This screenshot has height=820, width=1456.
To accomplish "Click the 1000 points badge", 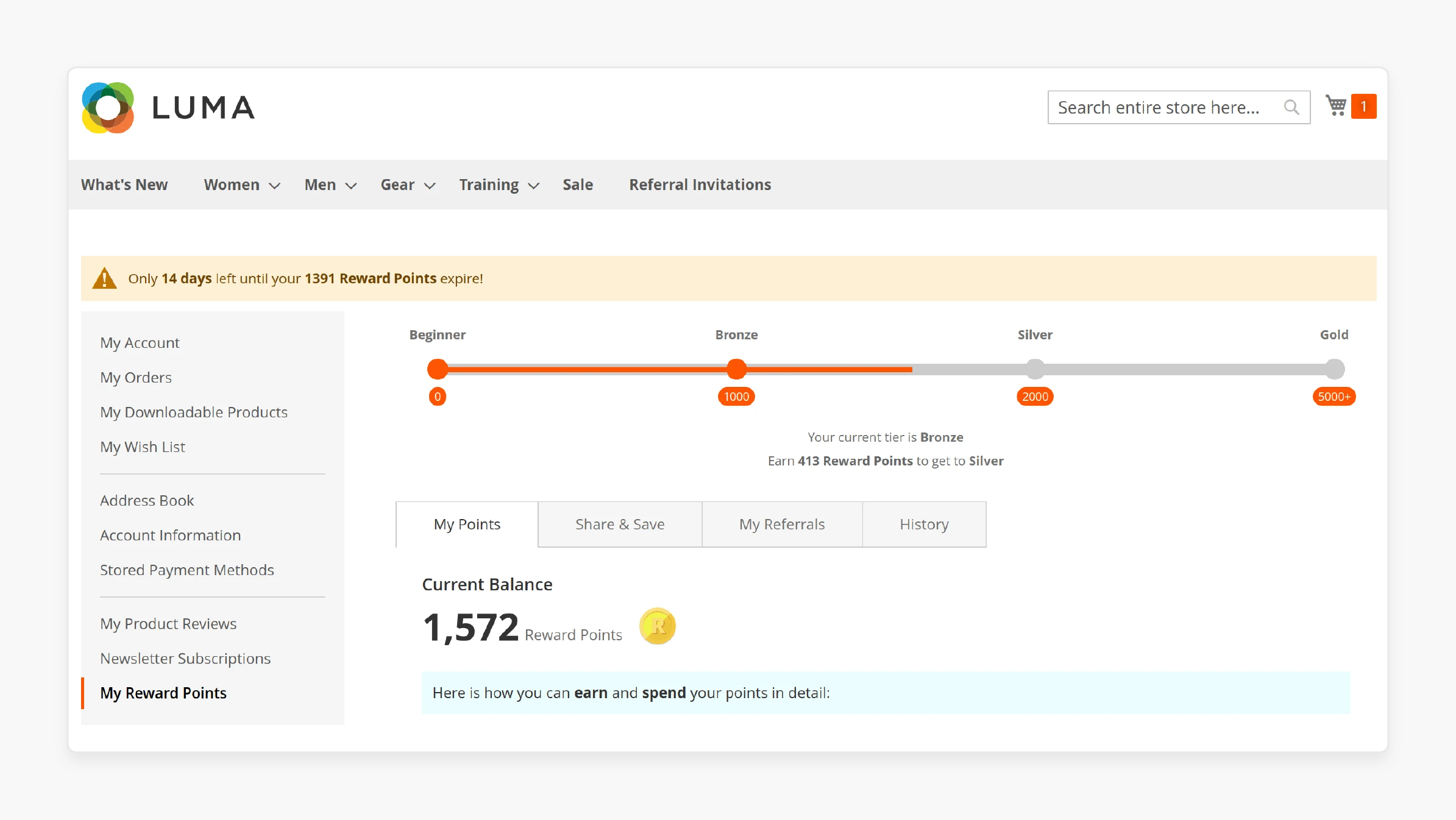I will pyautogui.click(x=736, y=397).
